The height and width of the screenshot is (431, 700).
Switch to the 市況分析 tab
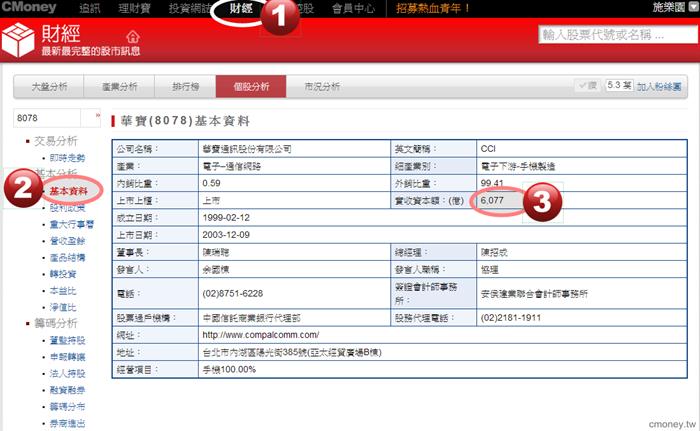pyautogui.click(x=322, y=87)
